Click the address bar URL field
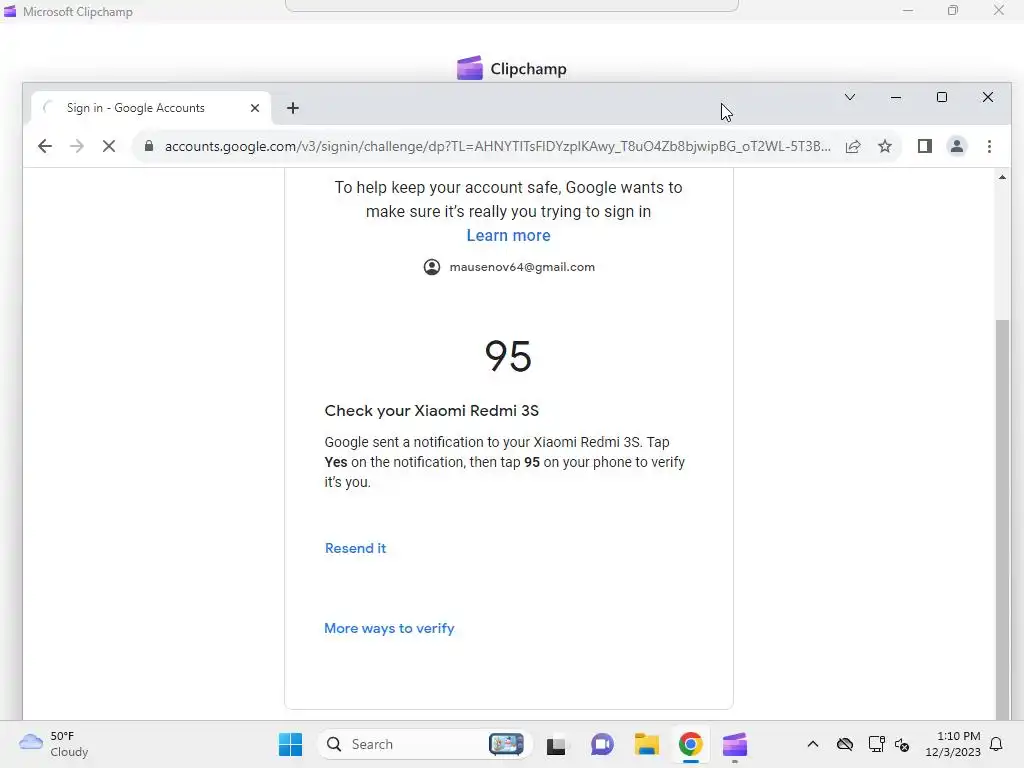This screenshot has width=1024, height=768. 498,146
